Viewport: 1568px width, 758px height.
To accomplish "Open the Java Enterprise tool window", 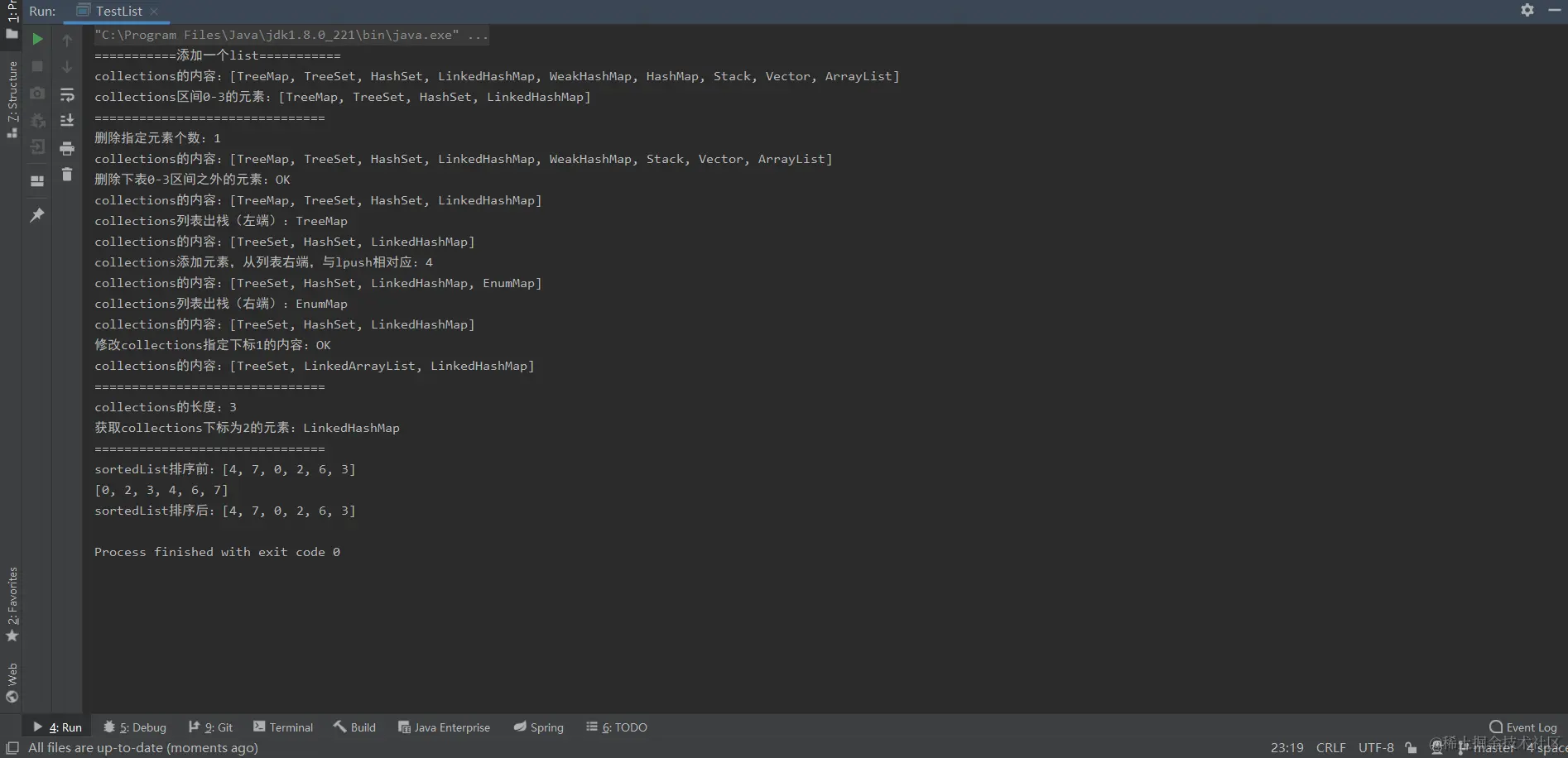I will (444, 727).
